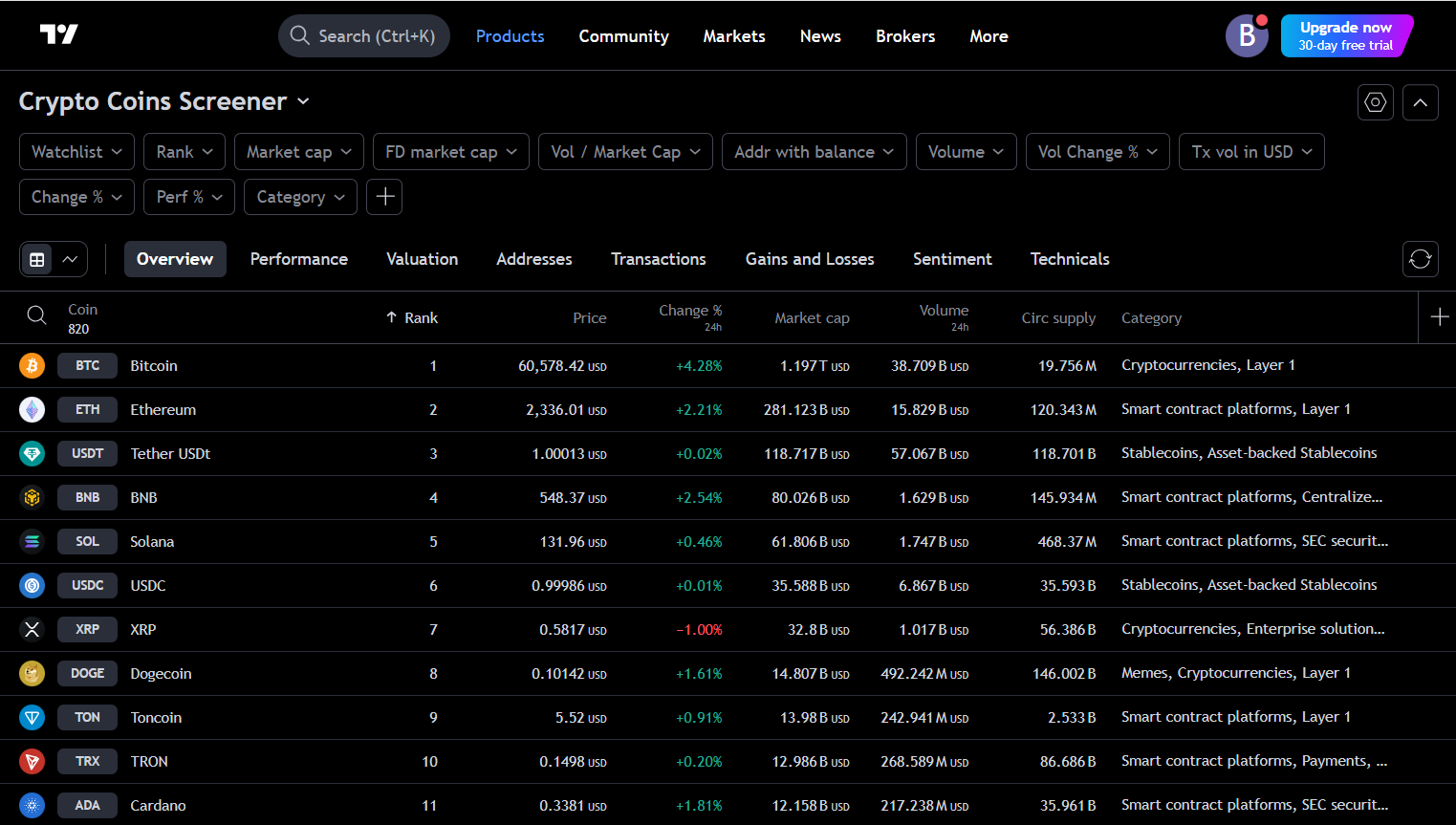1456x825 pixels.
Task: Open the BTC ticker link
Action: point(87,365)
